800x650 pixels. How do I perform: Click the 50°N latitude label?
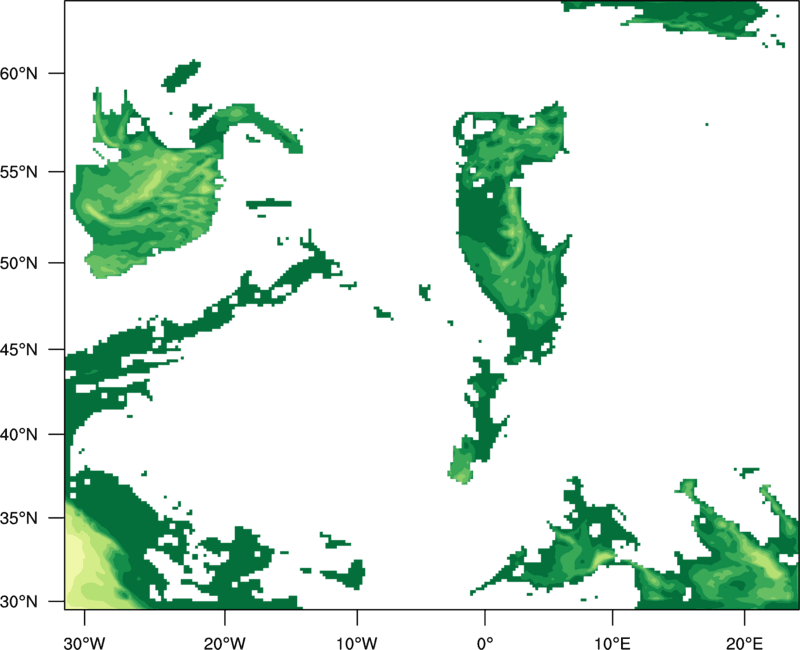(x=19, y=263)
